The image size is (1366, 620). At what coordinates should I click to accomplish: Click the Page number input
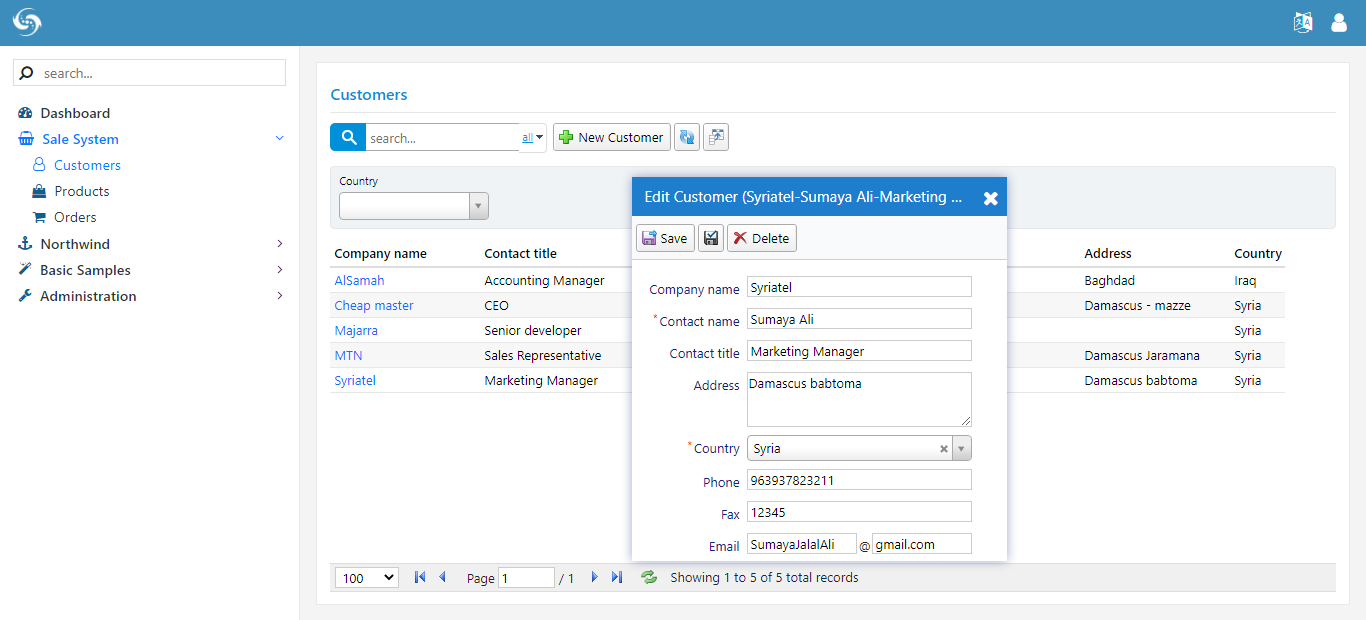tap(526, 578)
